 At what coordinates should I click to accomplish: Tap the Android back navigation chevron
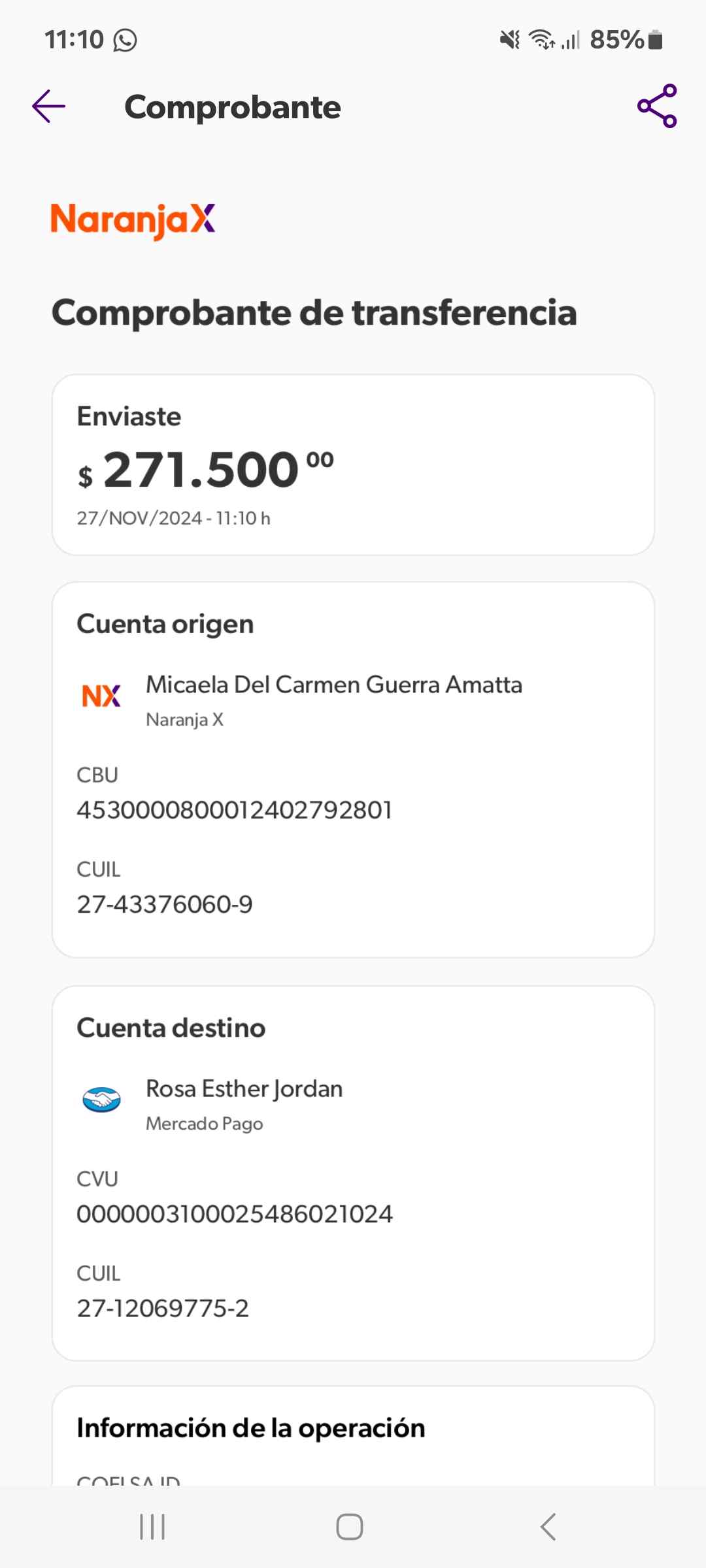click(548, 1527)
